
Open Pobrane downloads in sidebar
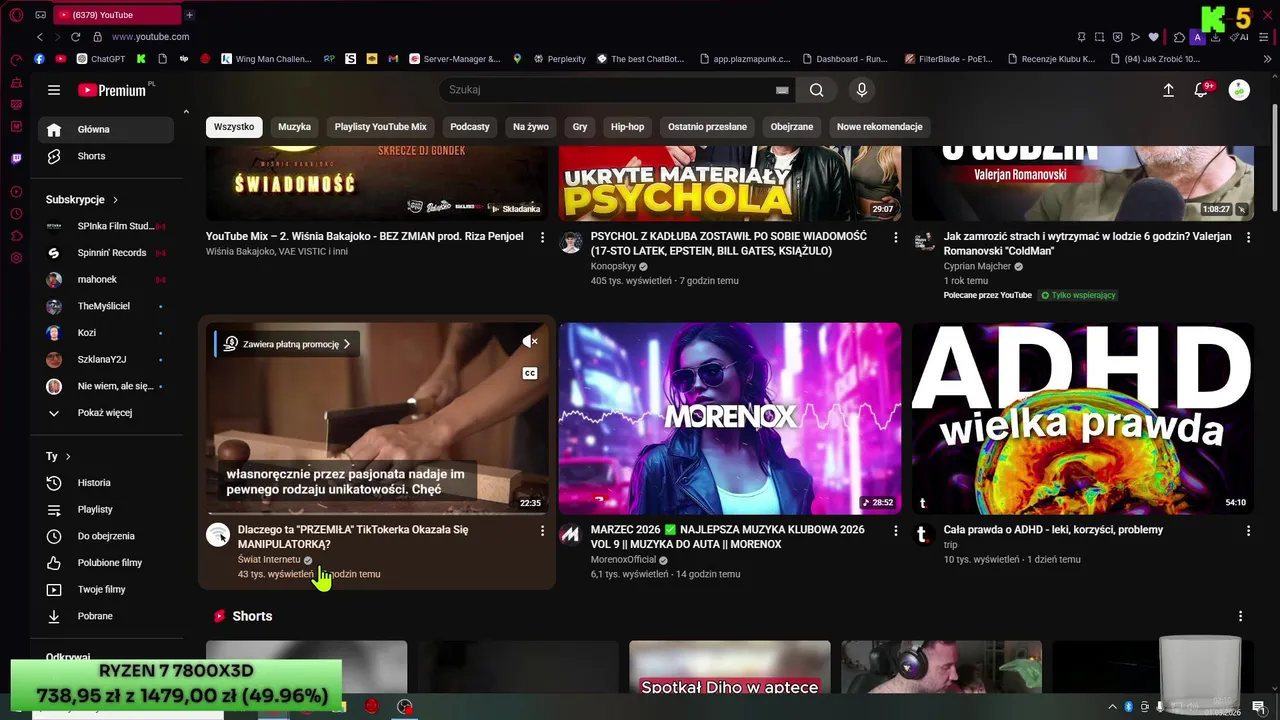[x=105, y=616]
